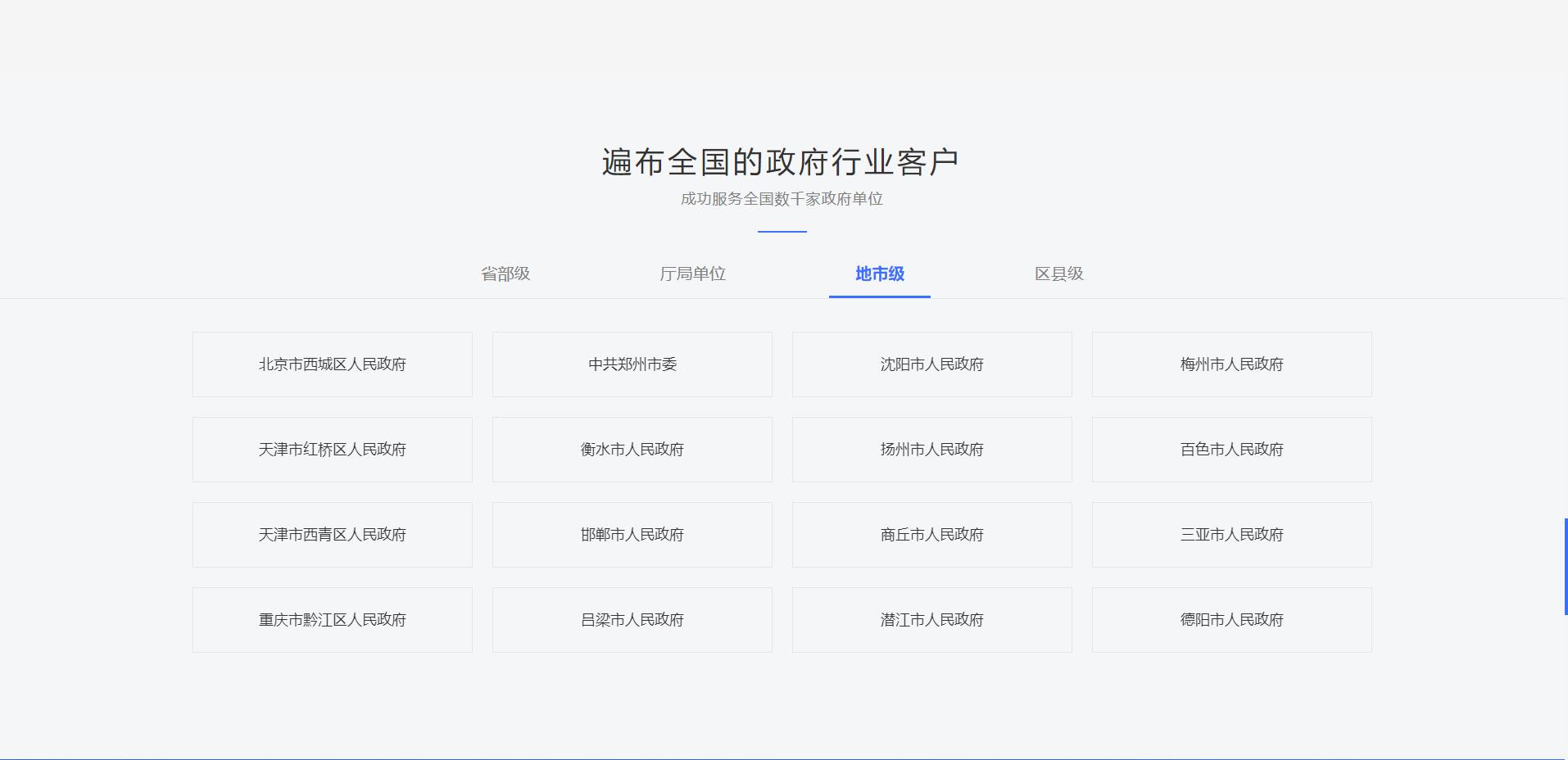Click the 北京市西城区人民政府 card
The height and width of the screenshot is (760, 1568).
tap(332, 364)
